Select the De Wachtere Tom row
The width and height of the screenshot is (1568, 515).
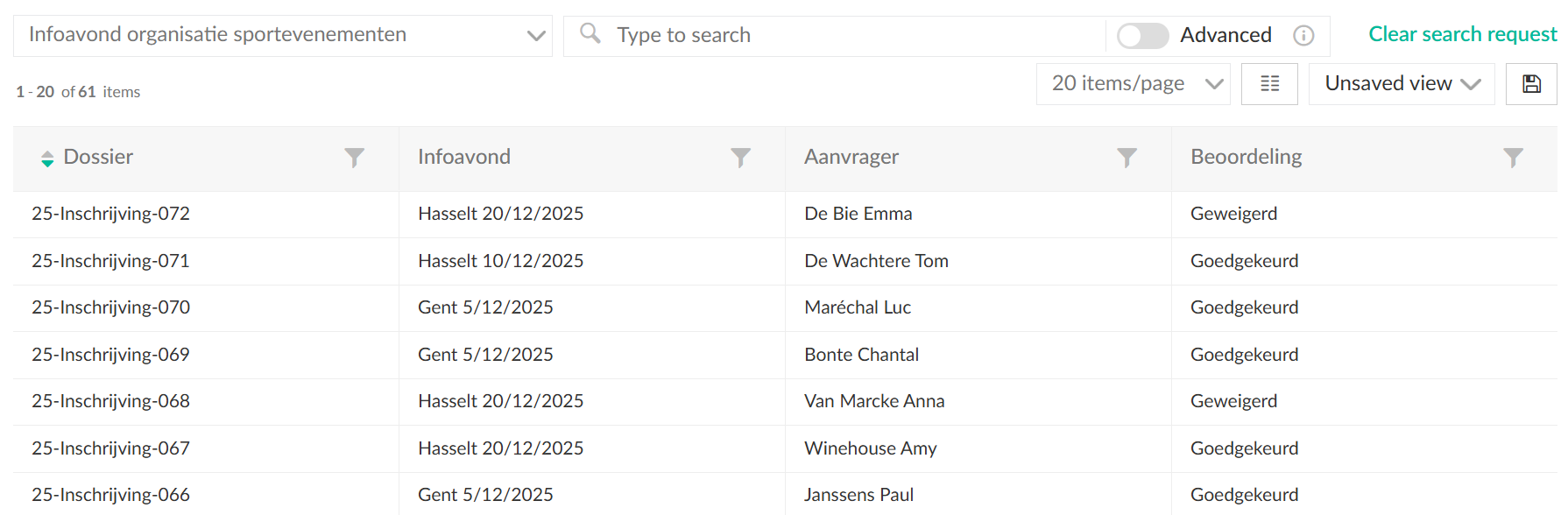tap(876, 261)
